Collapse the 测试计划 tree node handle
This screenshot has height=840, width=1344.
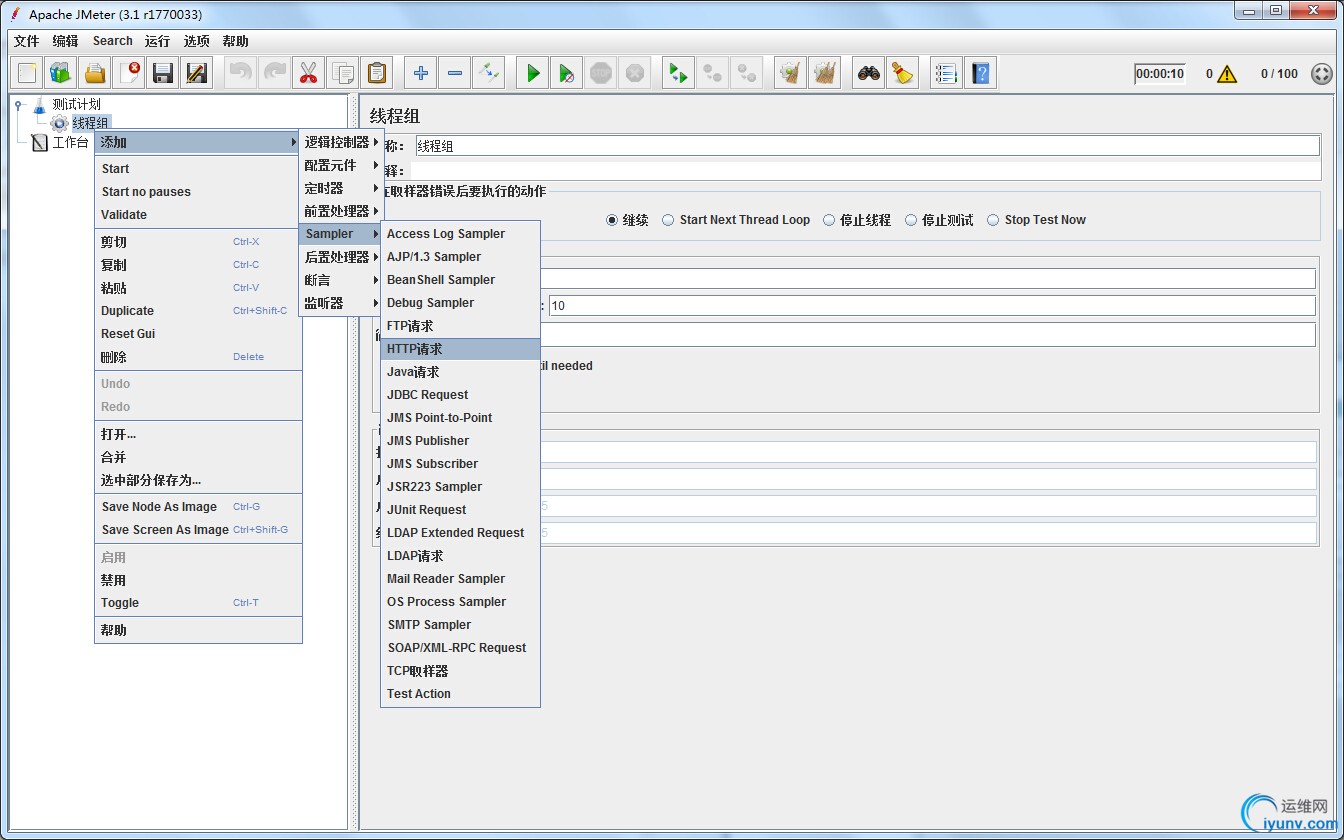point(19,104)
